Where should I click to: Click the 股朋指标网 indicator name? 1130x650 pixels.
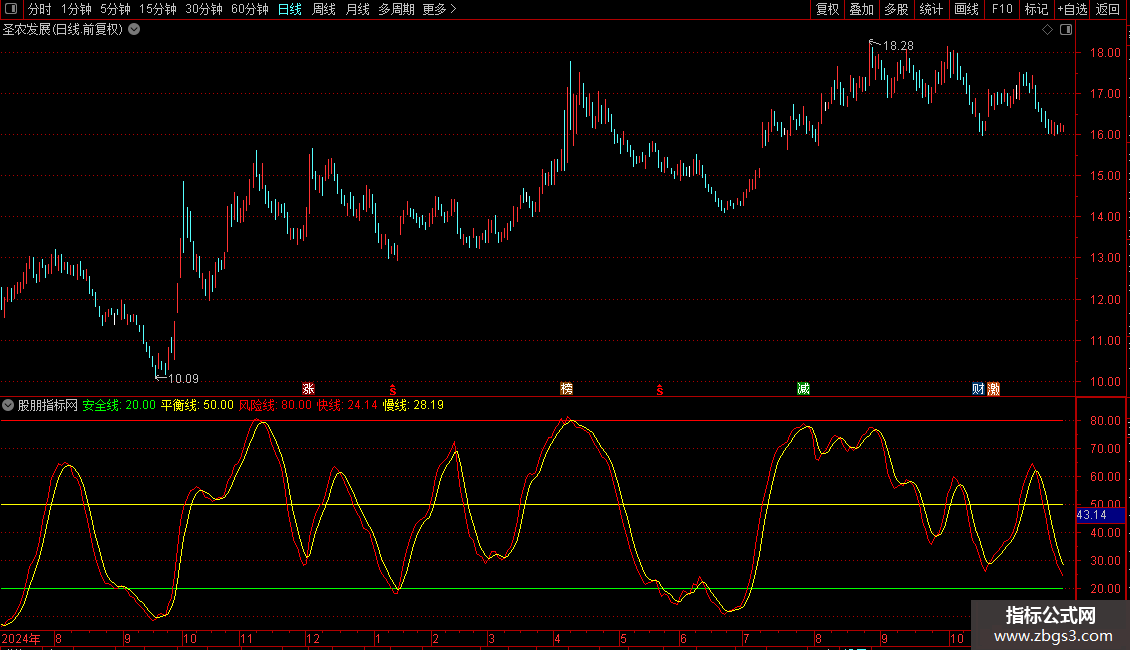point(48,405)
